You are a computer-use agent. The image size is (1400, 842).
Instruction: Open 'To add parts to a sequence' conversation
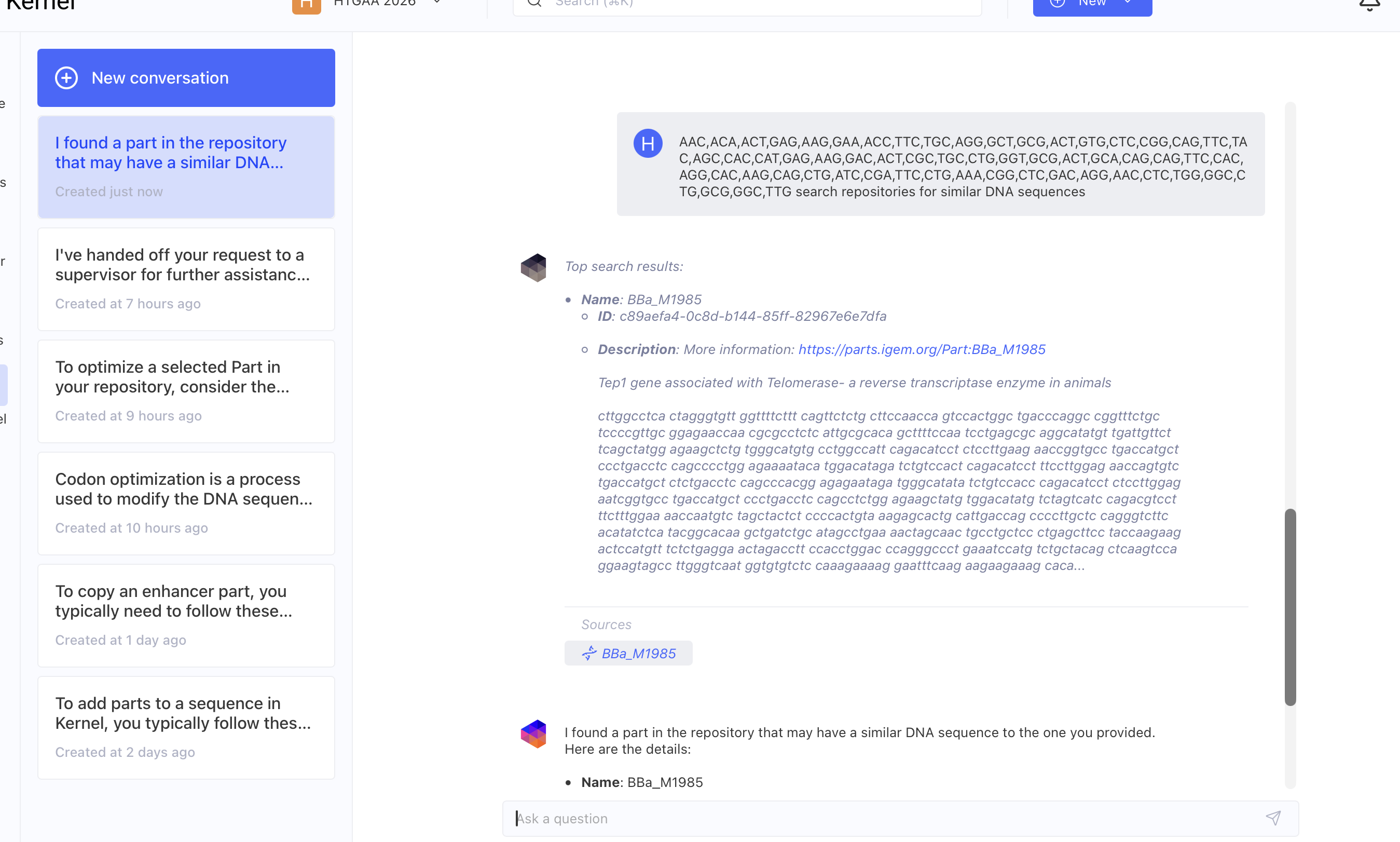pyautogui.click(x=186, y=727)
